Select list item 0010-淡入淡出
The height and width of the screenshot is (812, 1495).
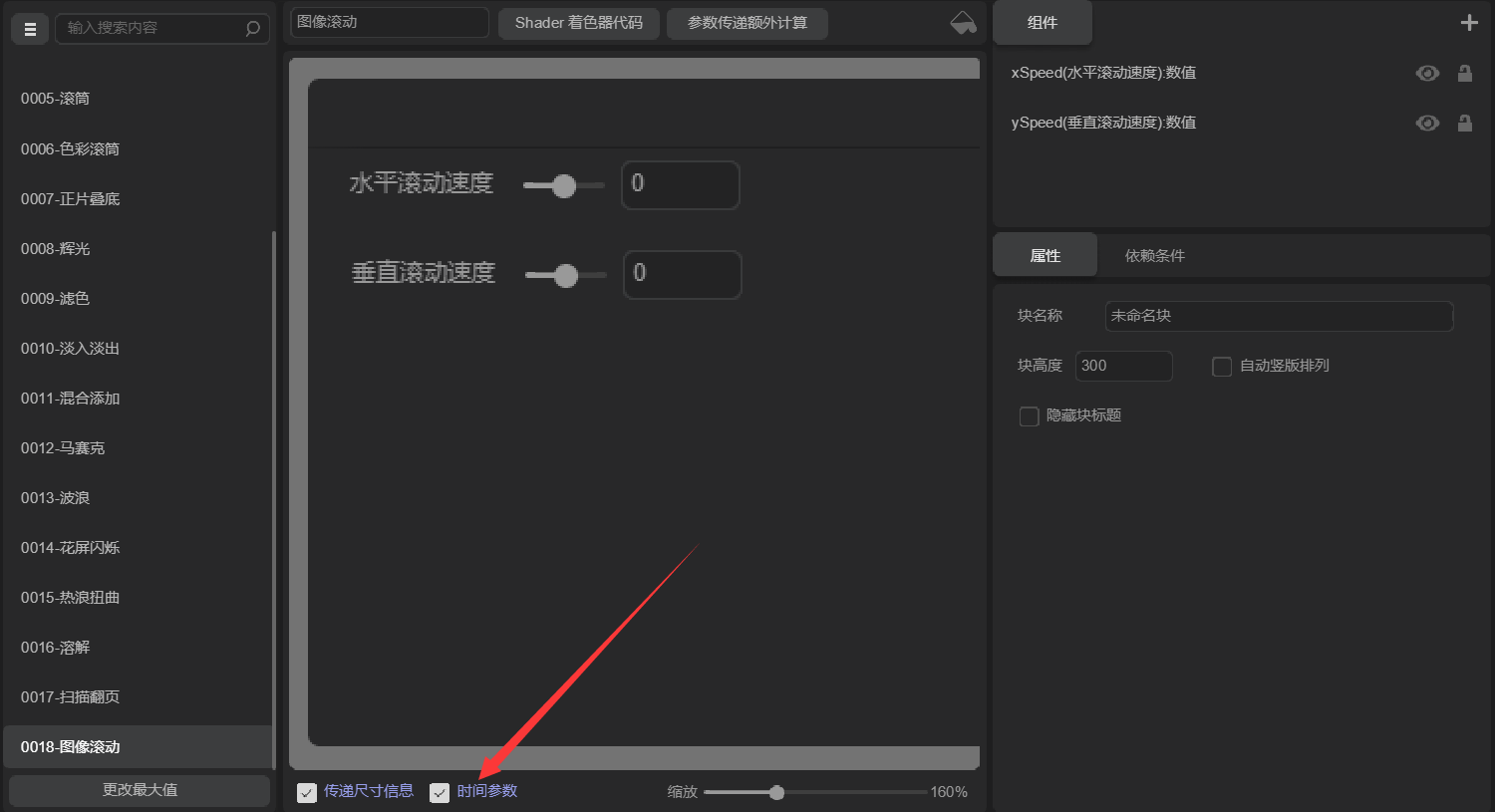(138, 348)
